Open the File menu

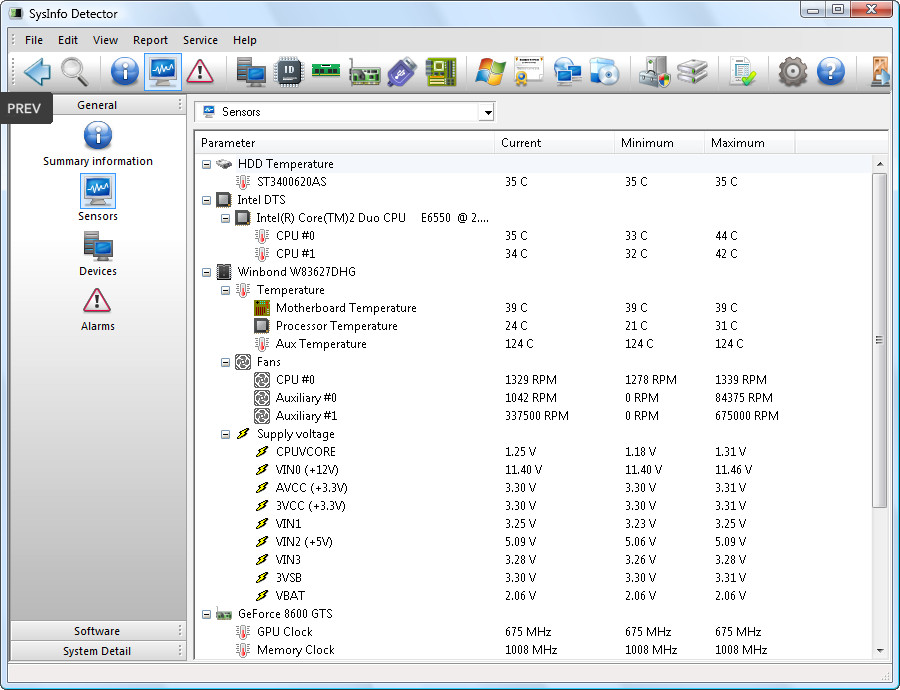pyautogui.click(x=34, y=40)
